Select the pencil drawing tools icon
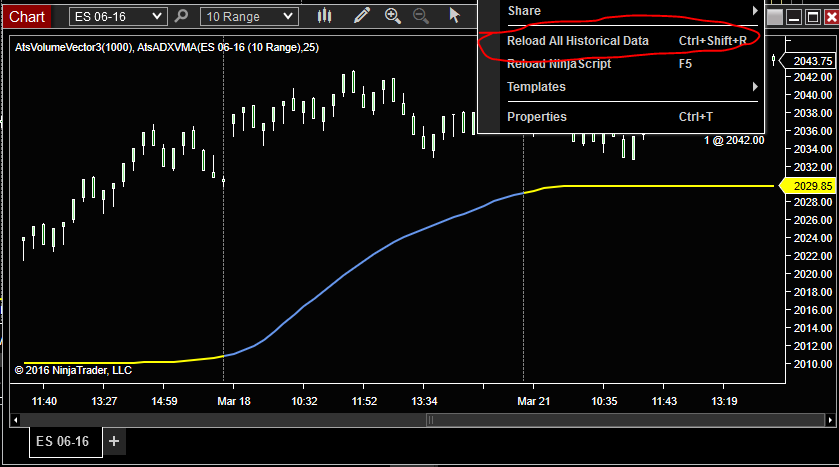Screen dimensions: 839x467 [x=362, y=16]
